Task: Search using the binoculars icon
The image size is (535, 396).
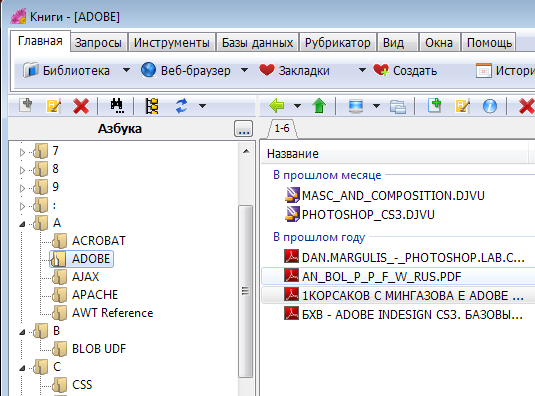Action: 117,106
